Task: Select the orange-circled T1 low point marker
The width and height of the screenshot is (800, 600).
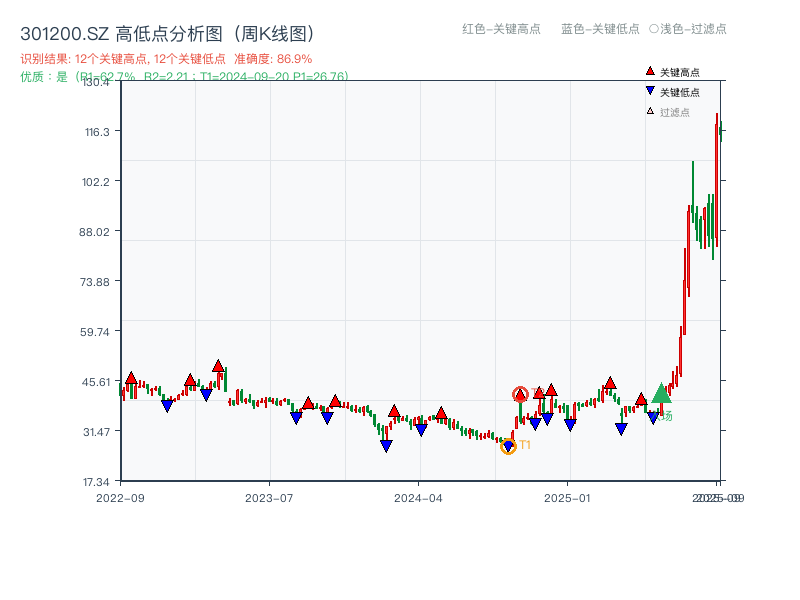Action: point(508,446)
